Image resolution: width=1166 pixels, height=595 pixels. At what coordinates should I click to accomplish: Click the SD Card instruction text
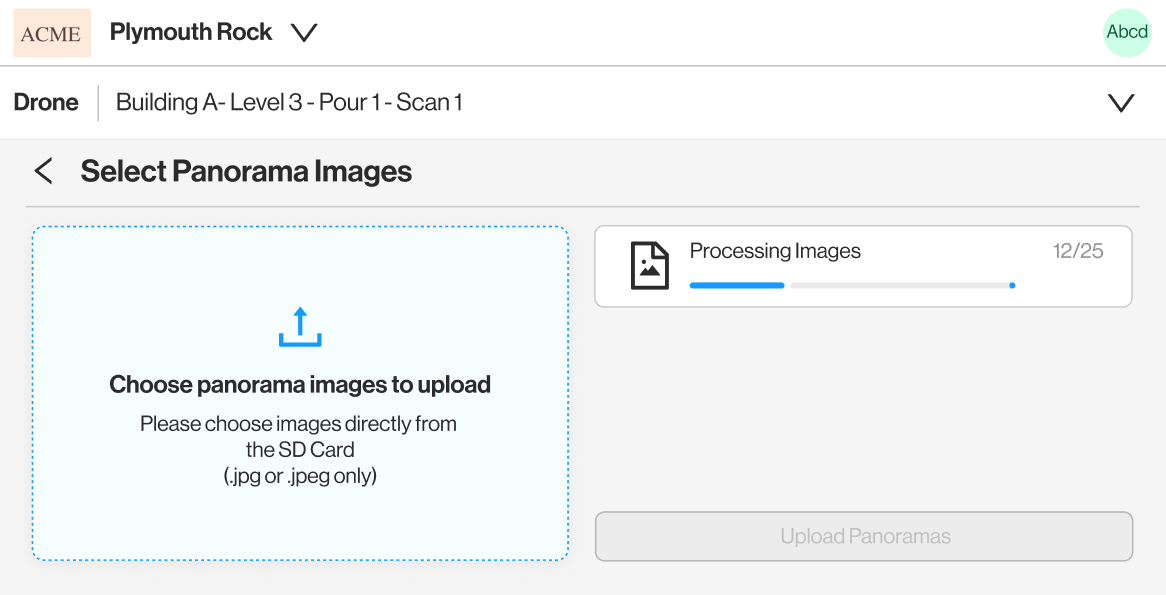[299, 437]
